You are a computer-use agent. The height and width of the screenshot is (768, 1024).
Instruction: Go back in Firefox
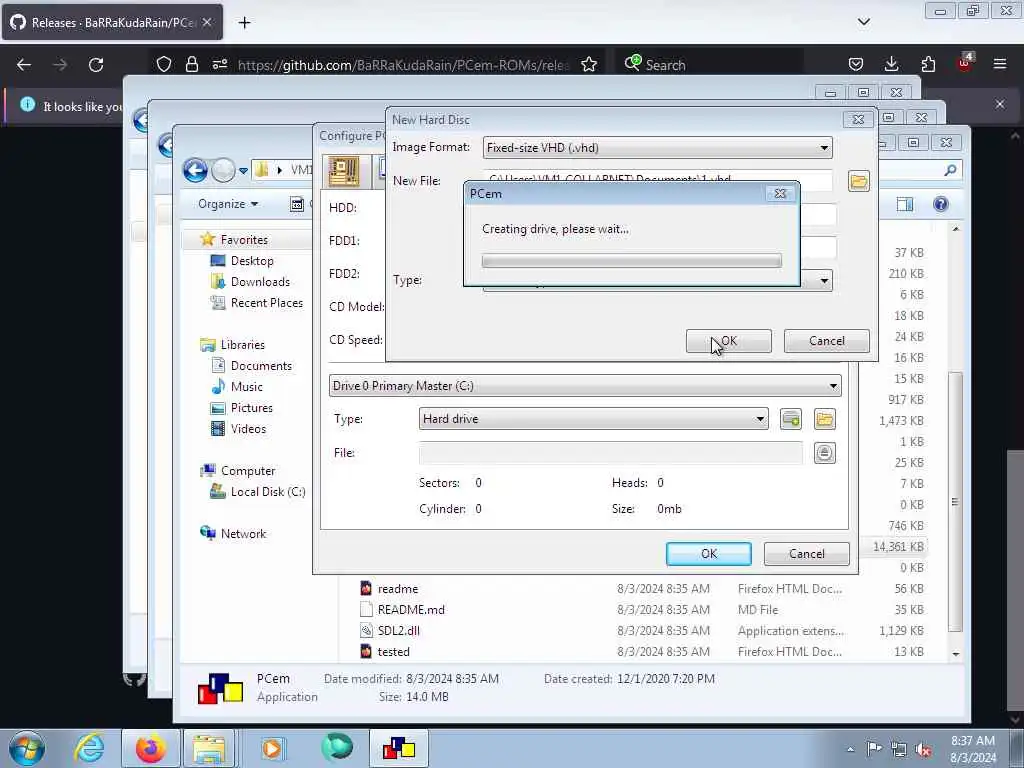[24, 65]
